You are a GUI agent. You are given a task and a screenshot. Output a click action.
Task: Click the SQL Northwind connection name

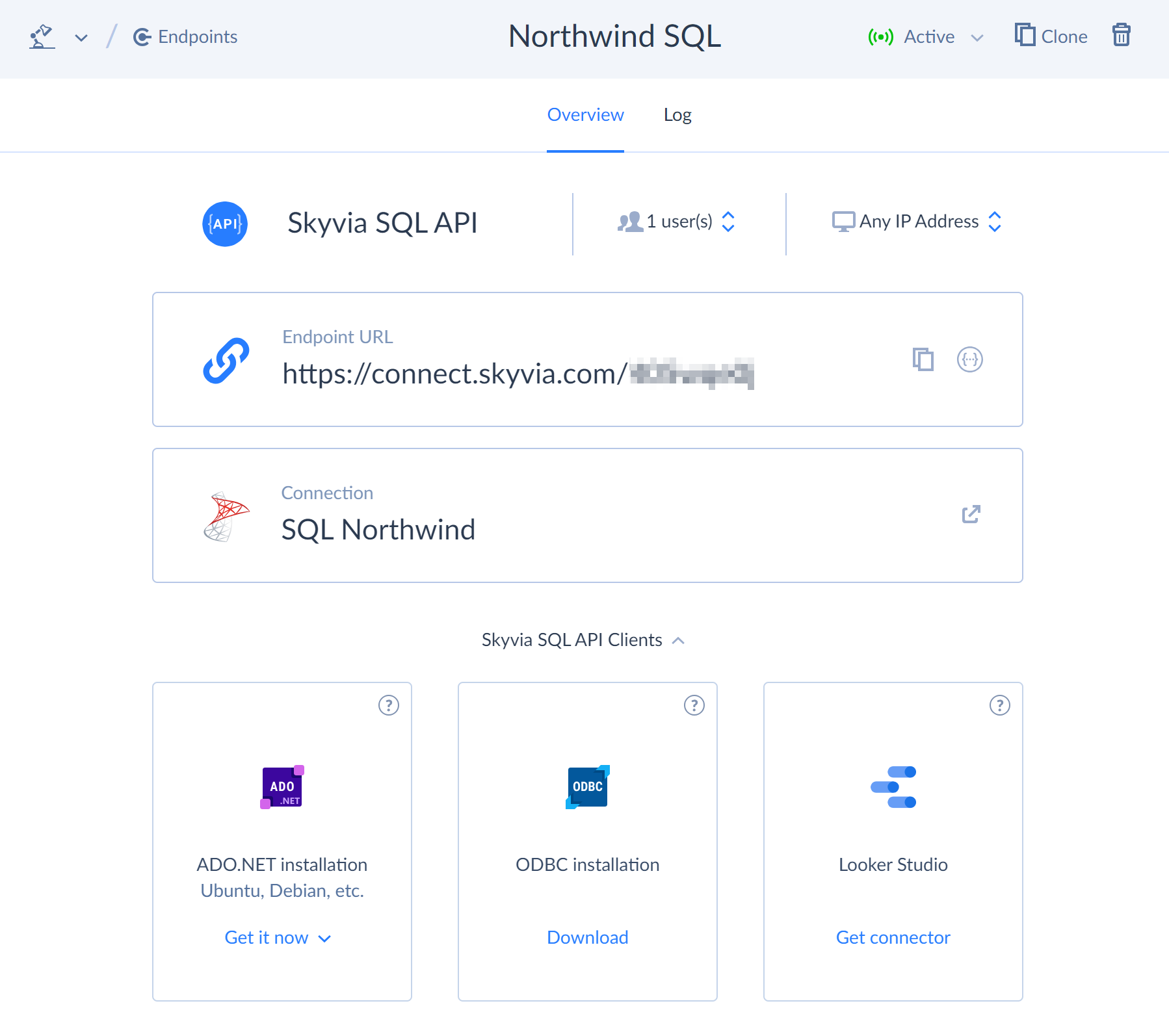(378, 530)
